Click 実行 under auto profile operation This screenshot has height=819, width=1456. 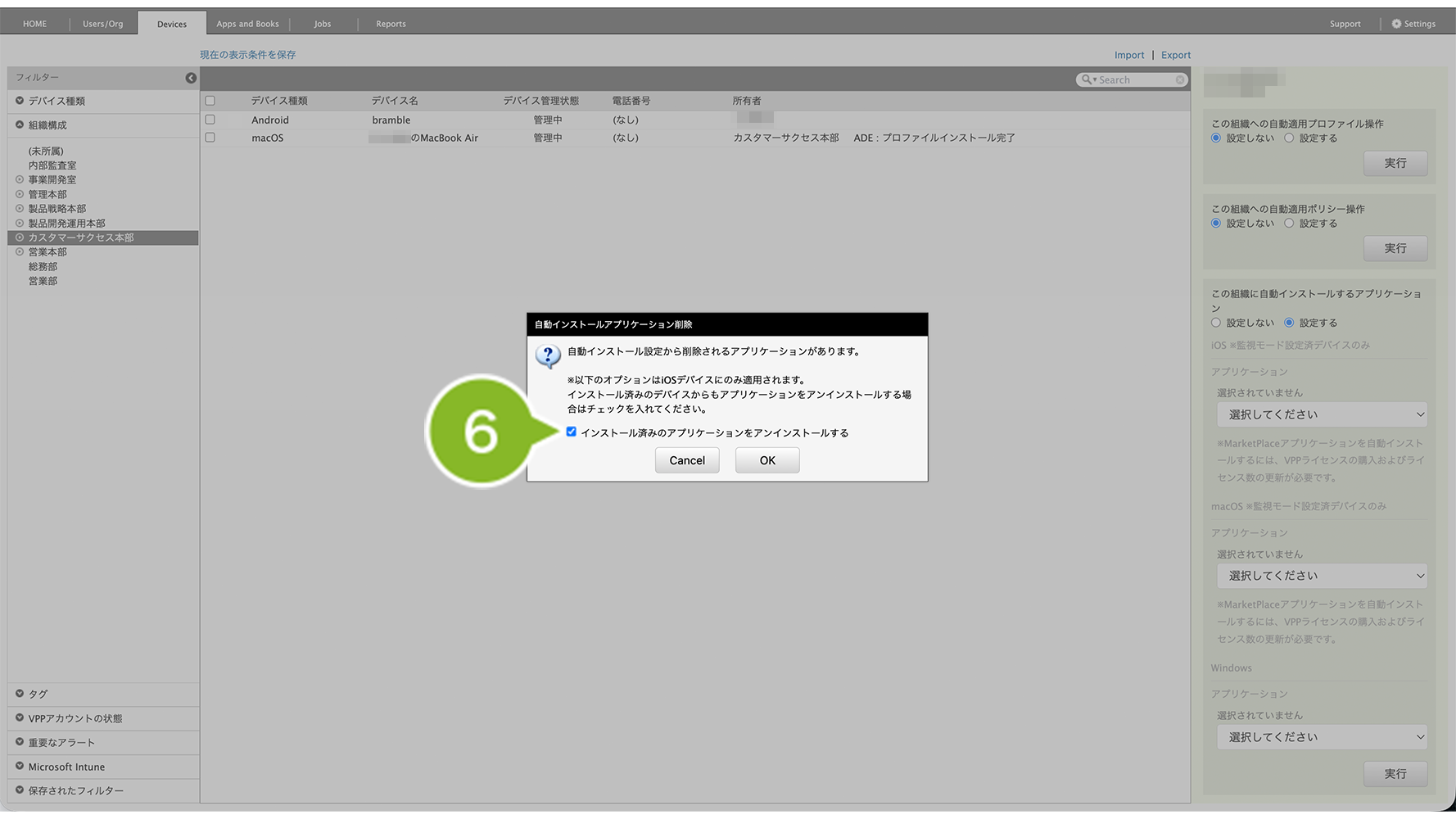pyautogui.click(x=1395, y=163)
